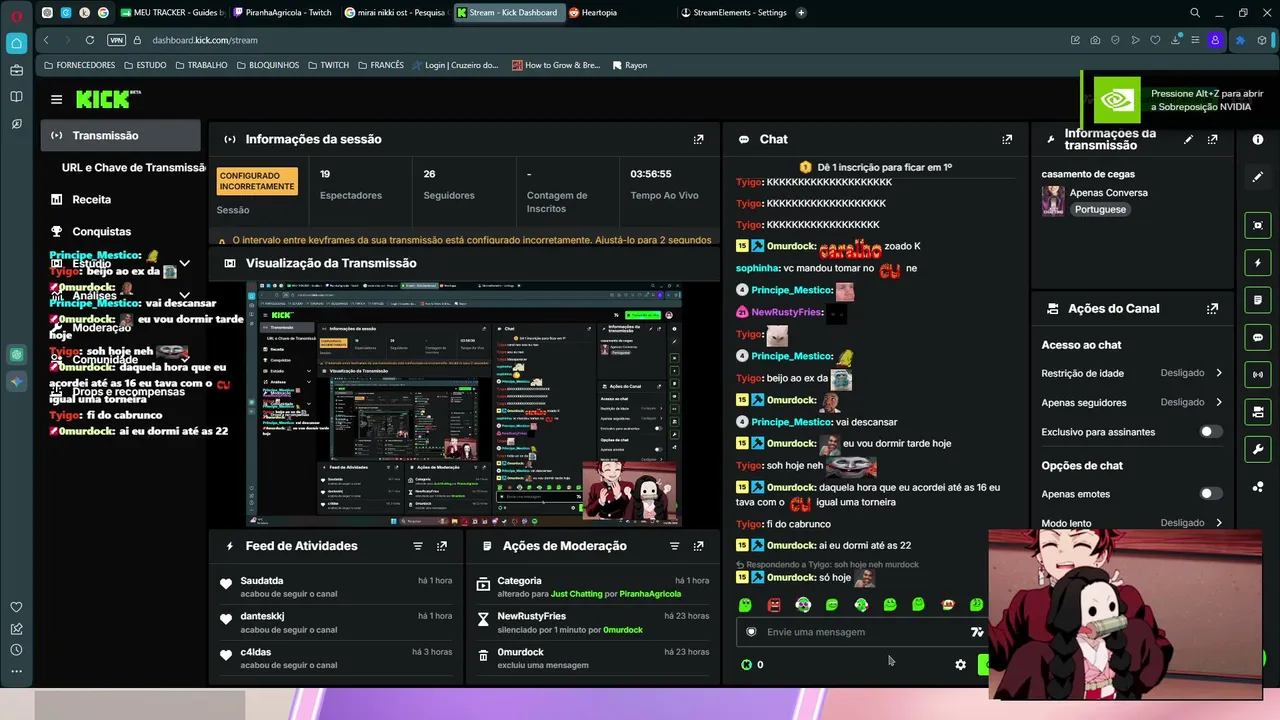1280x720 pixels.
Task: Open a new browser tab
Action: tap(801, 13)
